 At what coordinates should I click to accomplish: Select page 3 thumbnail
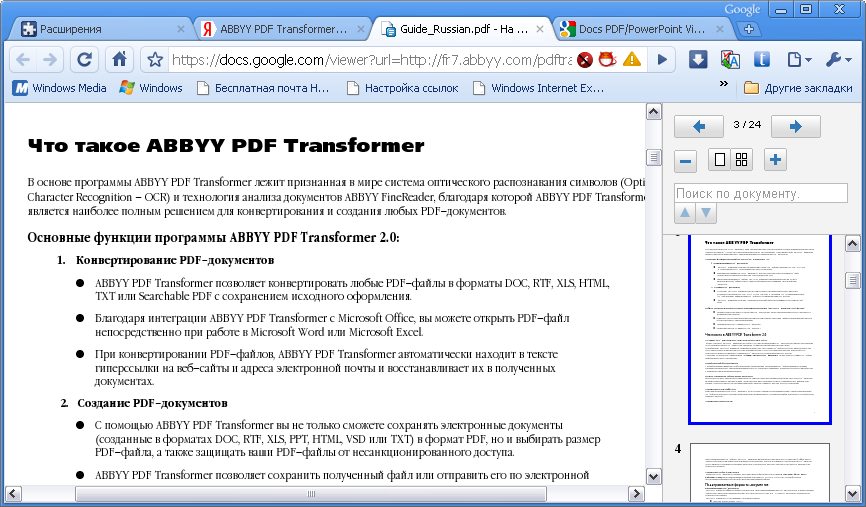coord(759,329)
